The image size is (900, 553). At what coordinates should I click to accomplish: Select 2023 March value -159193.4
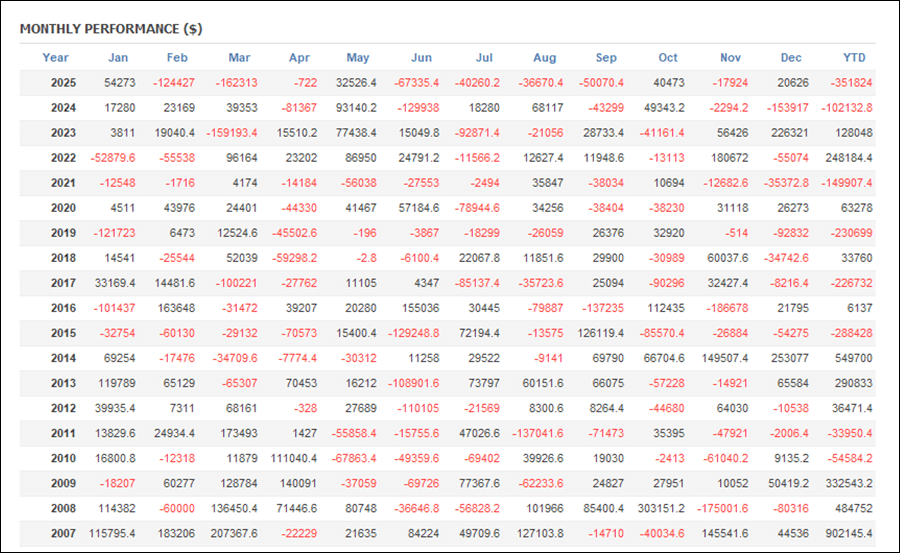click(231, 132)
